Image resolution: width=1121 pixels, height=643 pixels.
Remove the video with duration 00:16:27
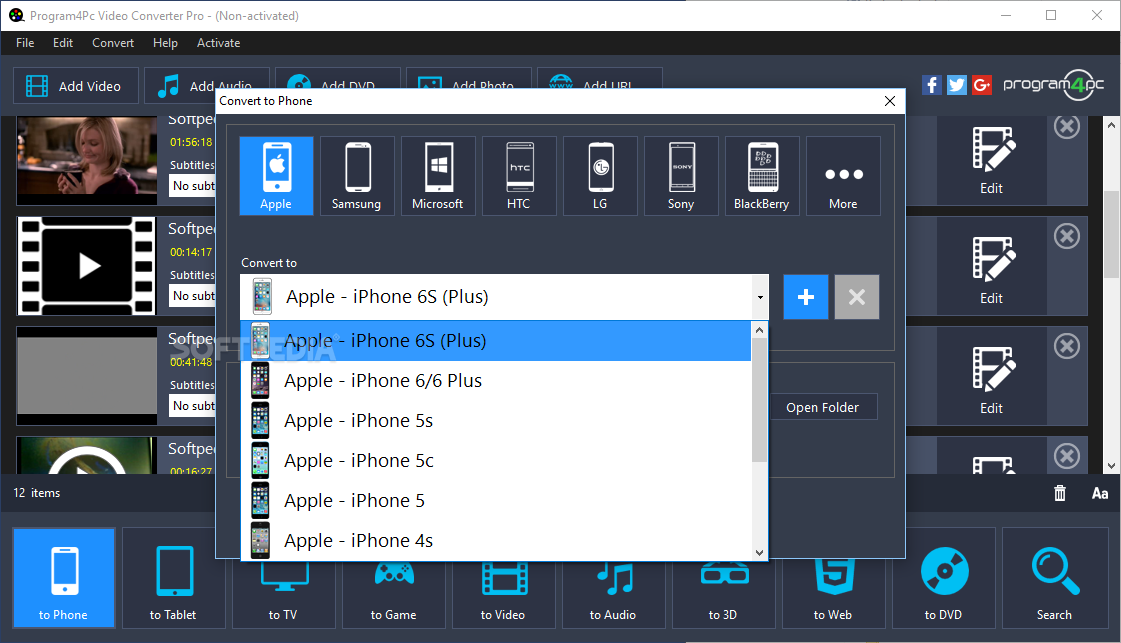click(1067, 456)
